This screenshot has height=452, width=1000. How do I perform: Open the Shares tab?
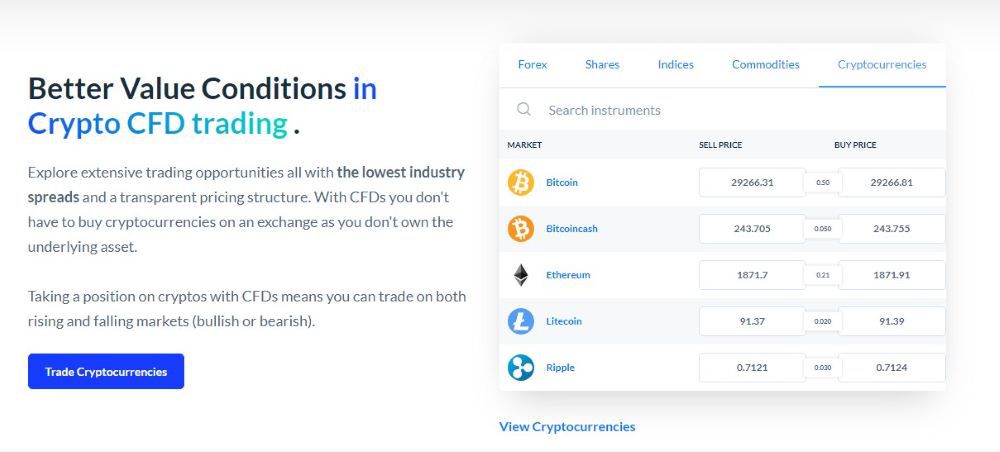pos(602,65)
